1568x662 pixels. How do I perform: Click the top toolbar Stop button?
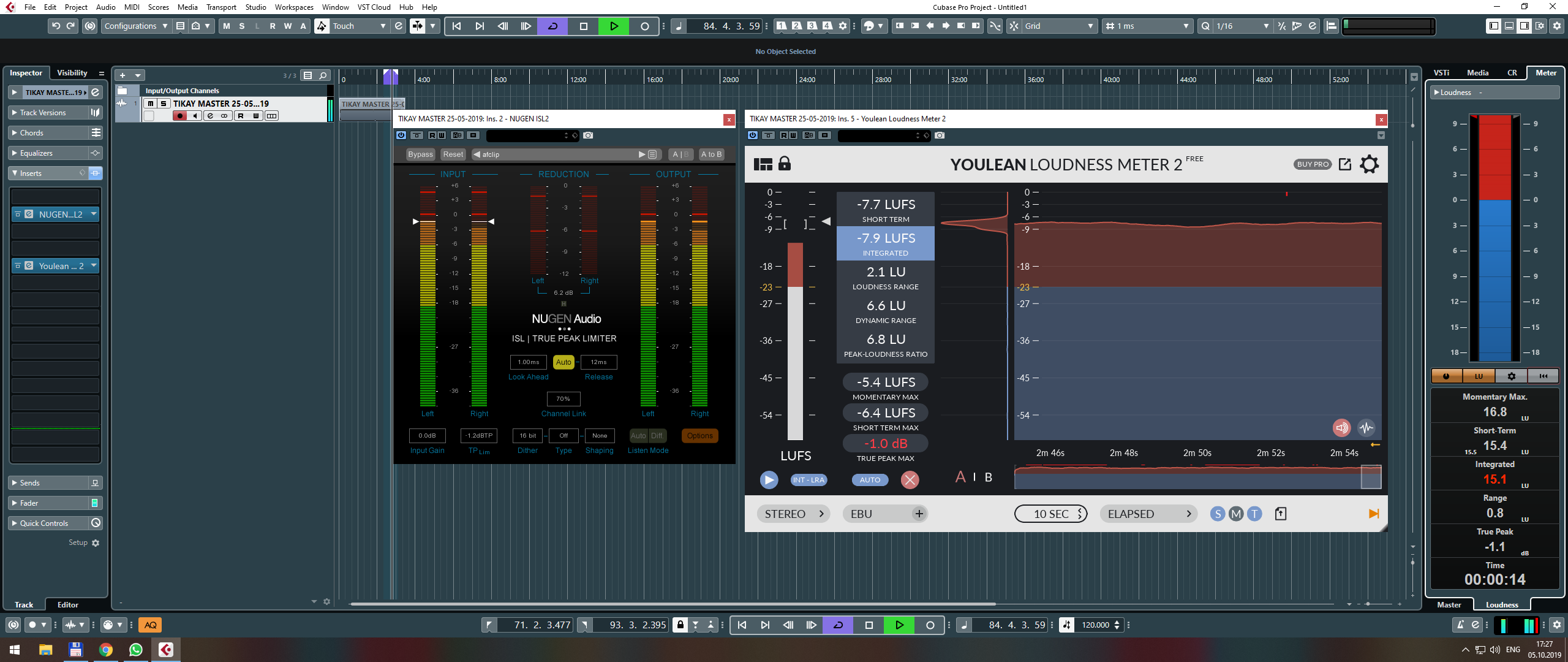(583, 26)
